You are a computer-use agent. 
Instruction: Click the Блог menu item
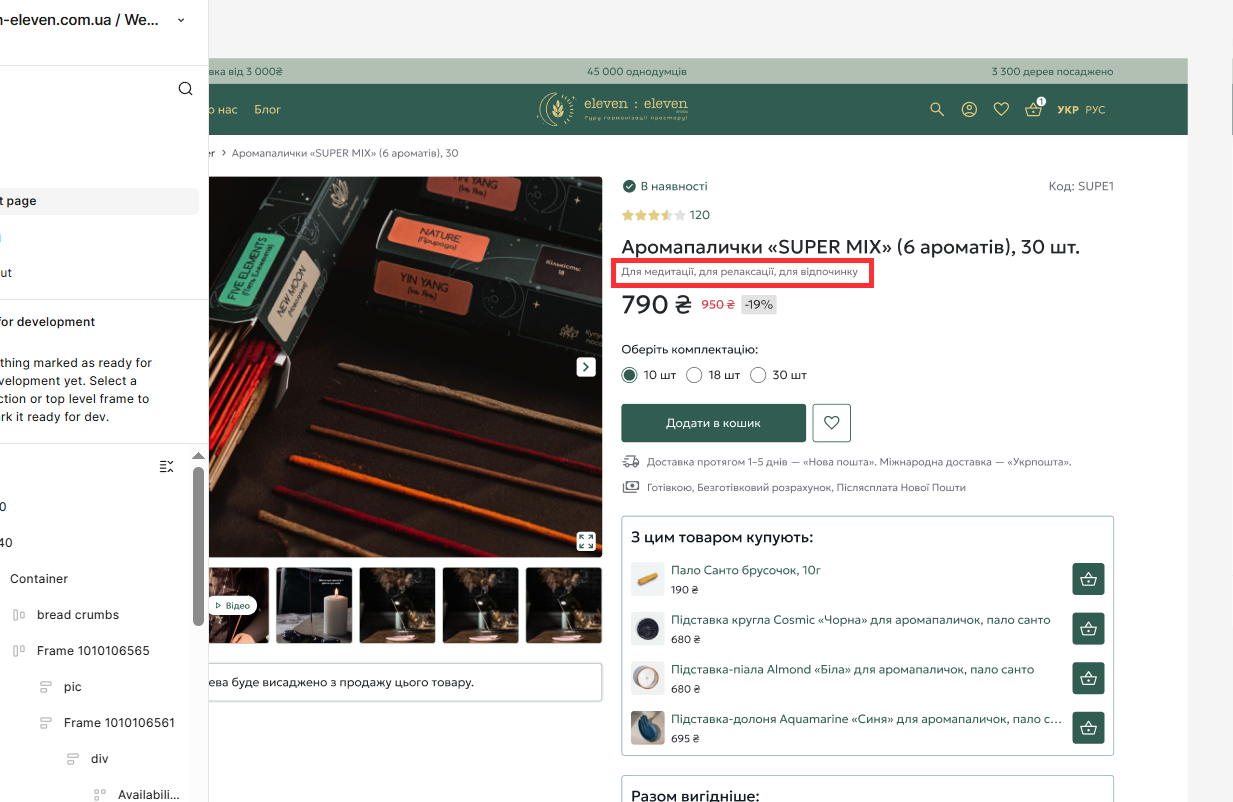[268, 110]
